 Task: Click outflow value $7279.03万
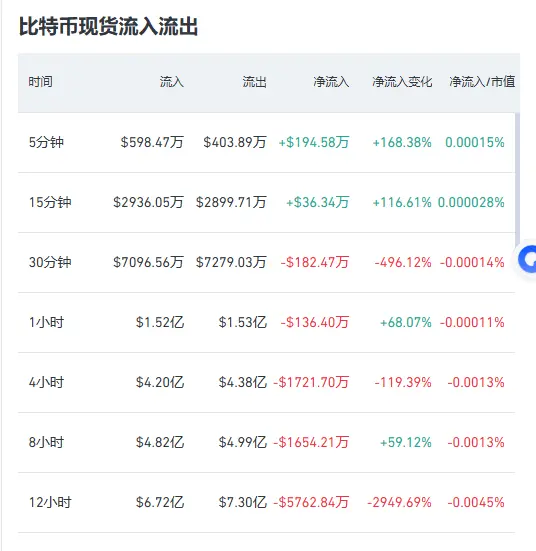tap(231, 262)
